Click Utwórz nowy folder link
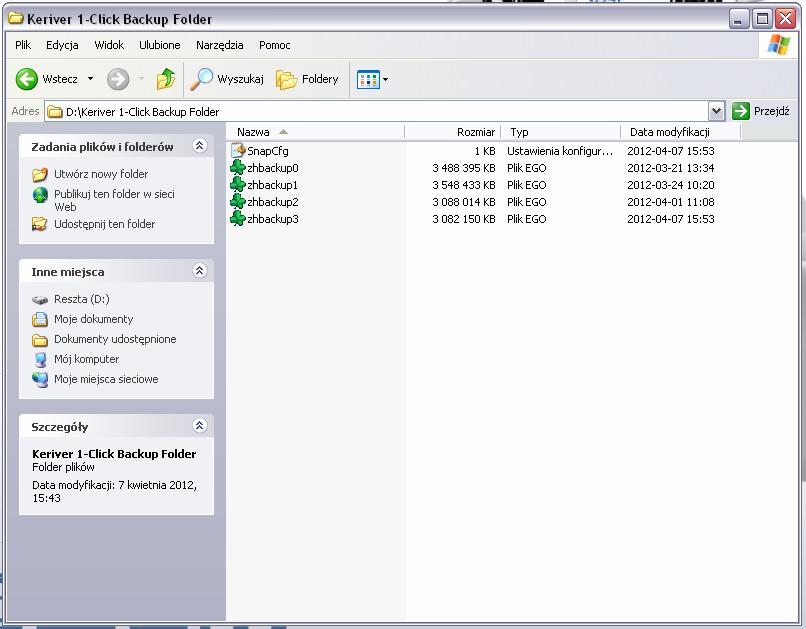The height and width of the screenshot is (629, 806). pos(101,174)
